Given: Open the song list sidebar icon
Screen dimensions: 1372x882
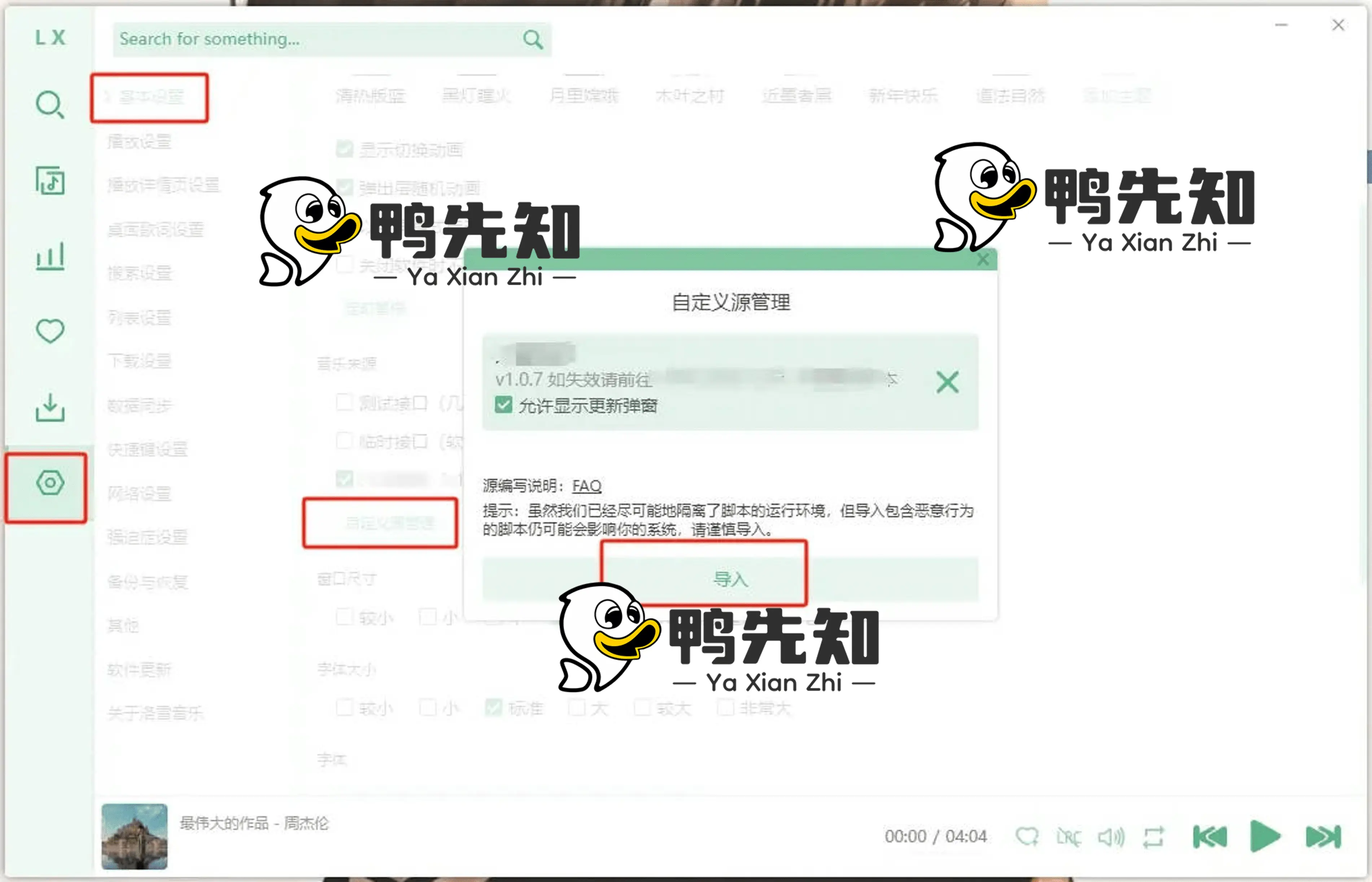Looking at the screenshot, I should coord(50,180).
